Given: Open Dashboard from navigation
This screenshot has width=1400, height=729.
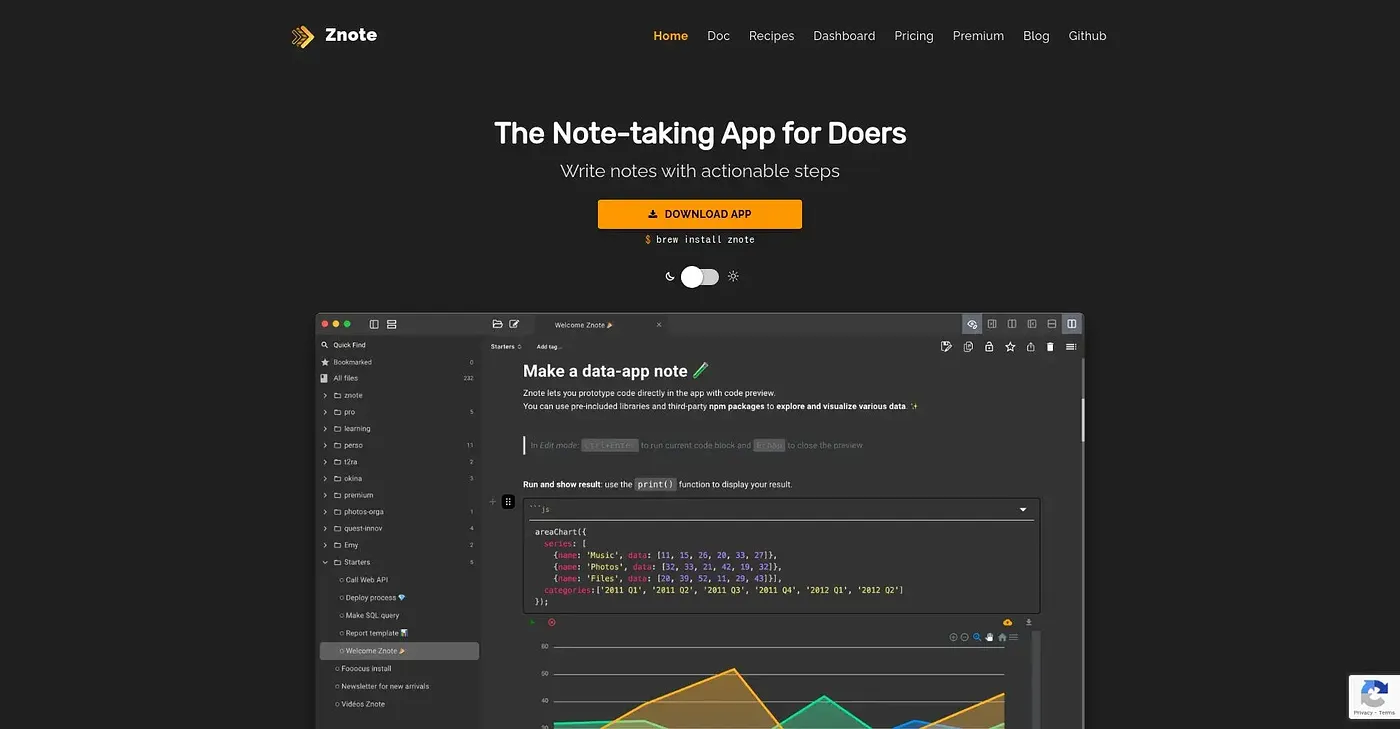Looking at the screenshot, I should pos(844,36).
